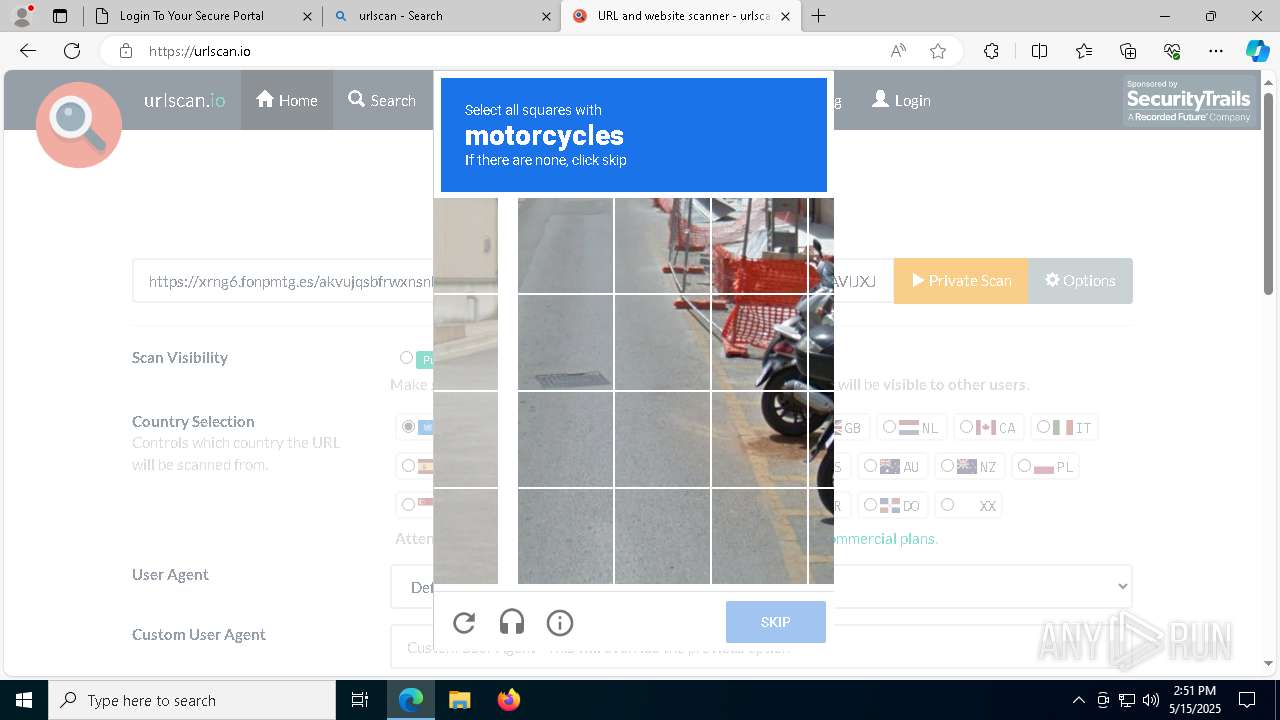Screen dimensions: 1280x720
Task: Select the IT country radio button
Action: pyautogui.click(x=1043, y=427)
